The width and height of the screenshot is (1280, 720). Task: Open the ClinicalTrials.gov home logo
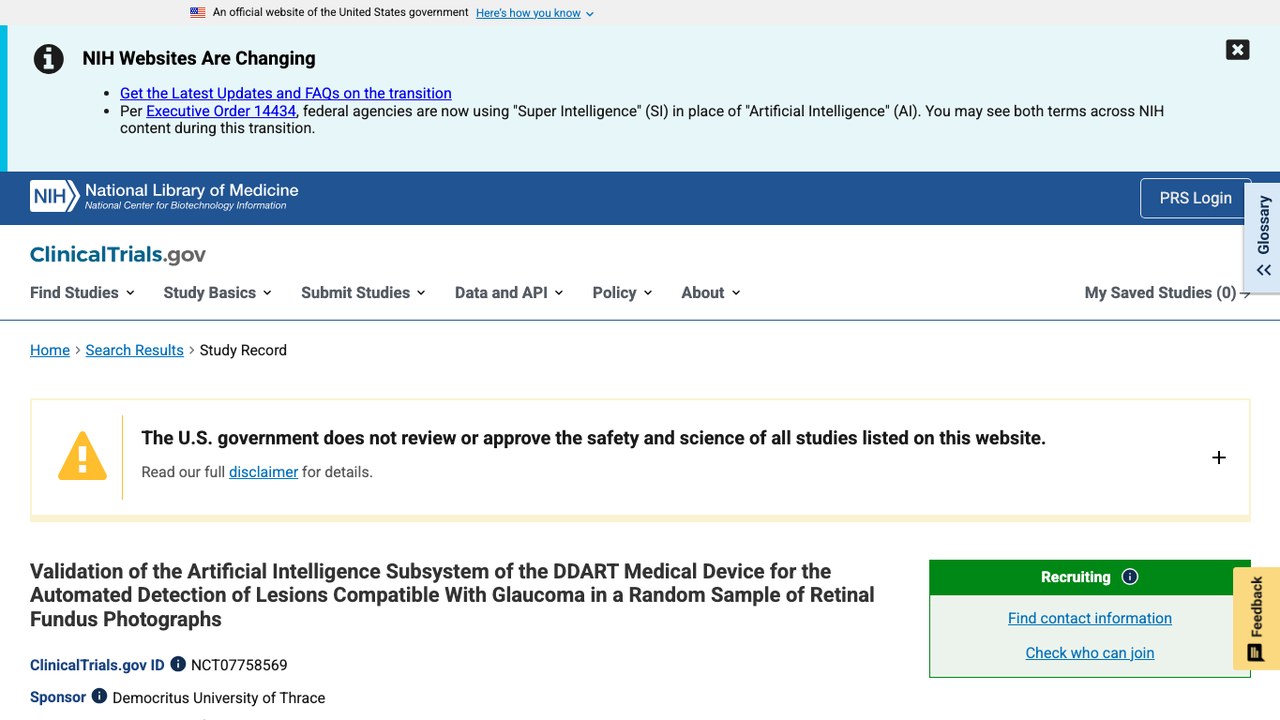118,254
